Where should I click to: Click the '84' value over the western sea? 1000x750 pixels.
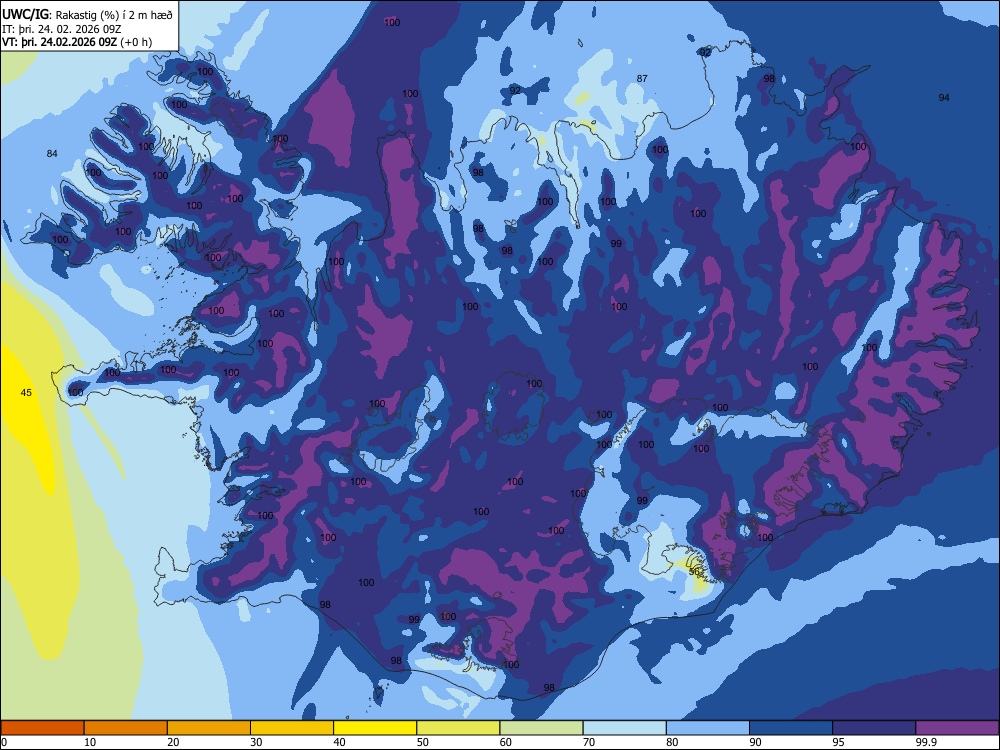click(52, 153)
